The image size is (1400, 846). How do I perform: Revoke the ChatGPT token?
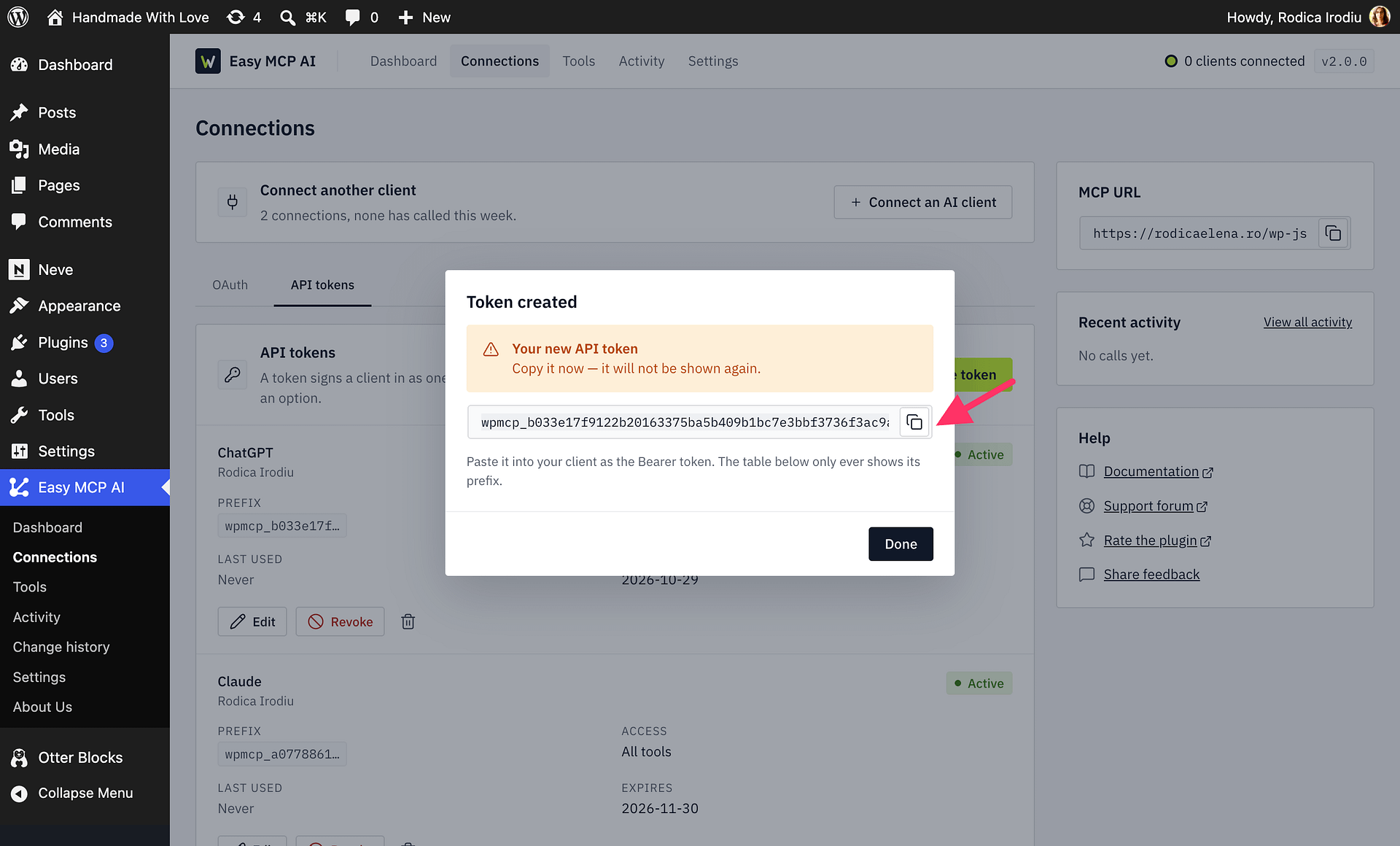coord(340,621)
